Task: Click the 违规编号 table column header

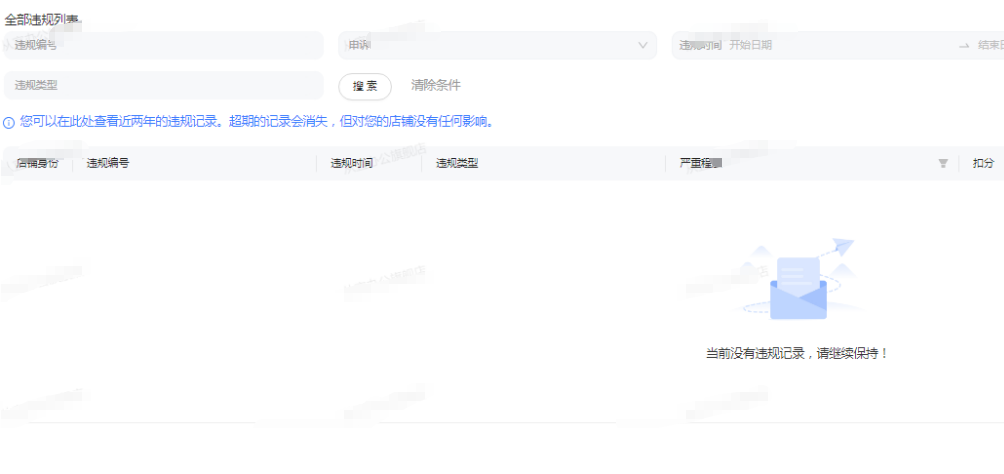Action: 108,163
